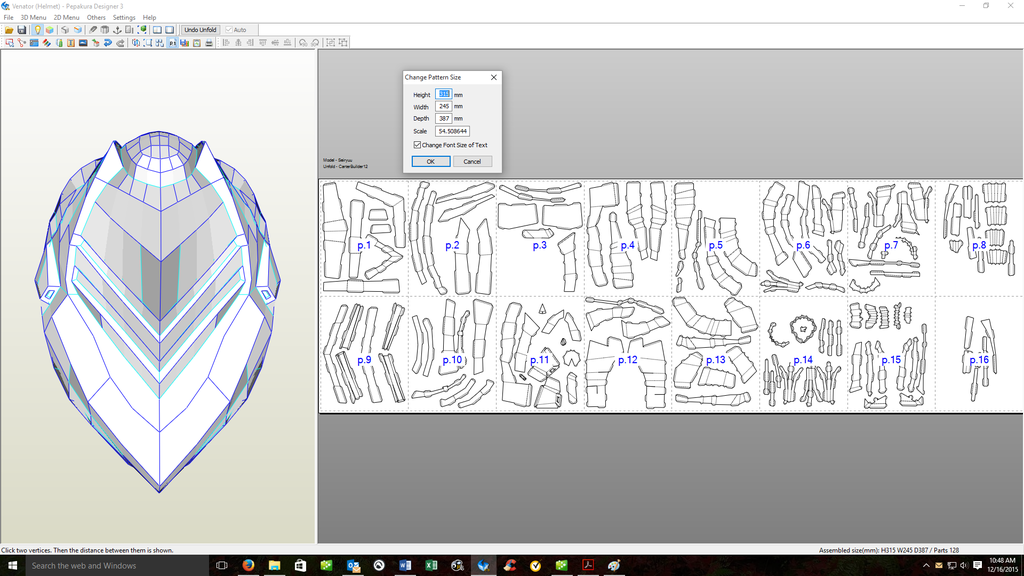
Task: Toggle the light bulb lighting icon
Action: click(x=37, y=30)
